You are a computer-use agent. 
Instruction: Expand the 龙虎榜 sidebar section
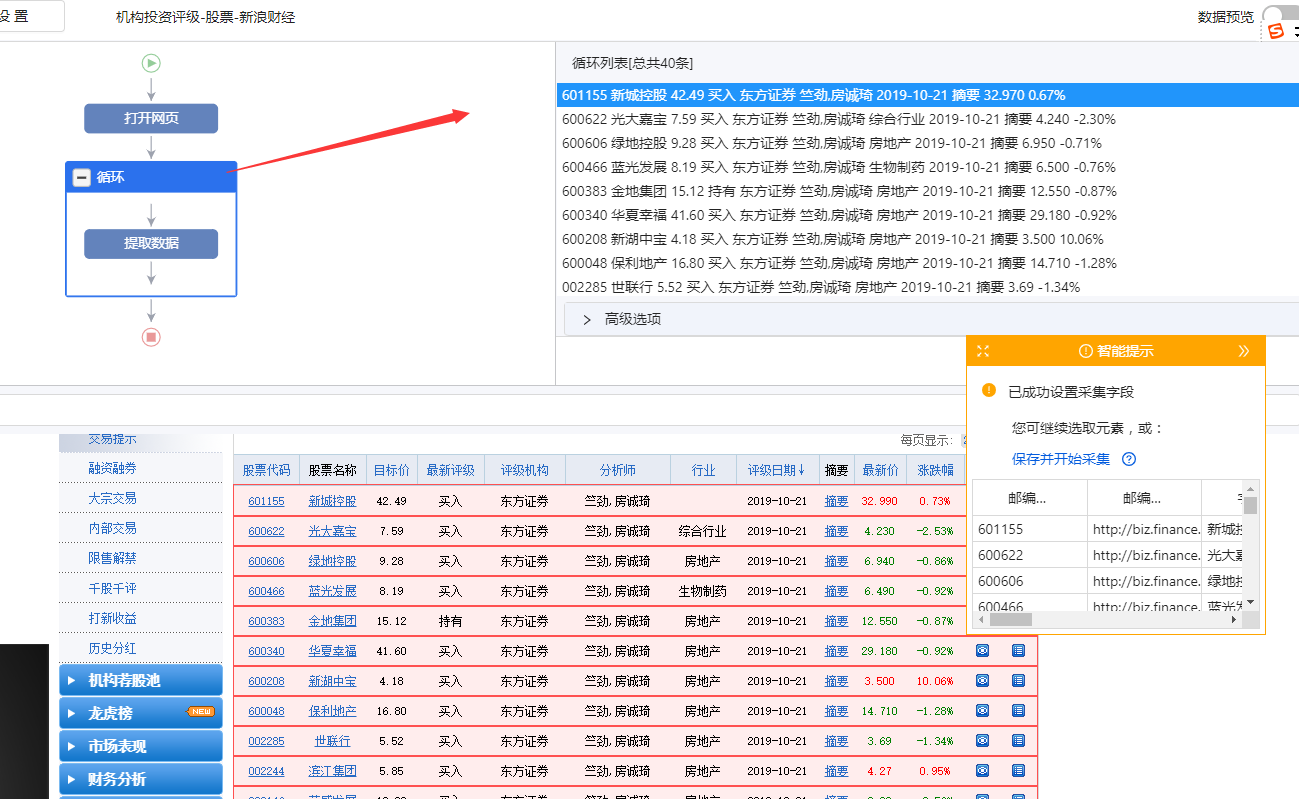141,713
